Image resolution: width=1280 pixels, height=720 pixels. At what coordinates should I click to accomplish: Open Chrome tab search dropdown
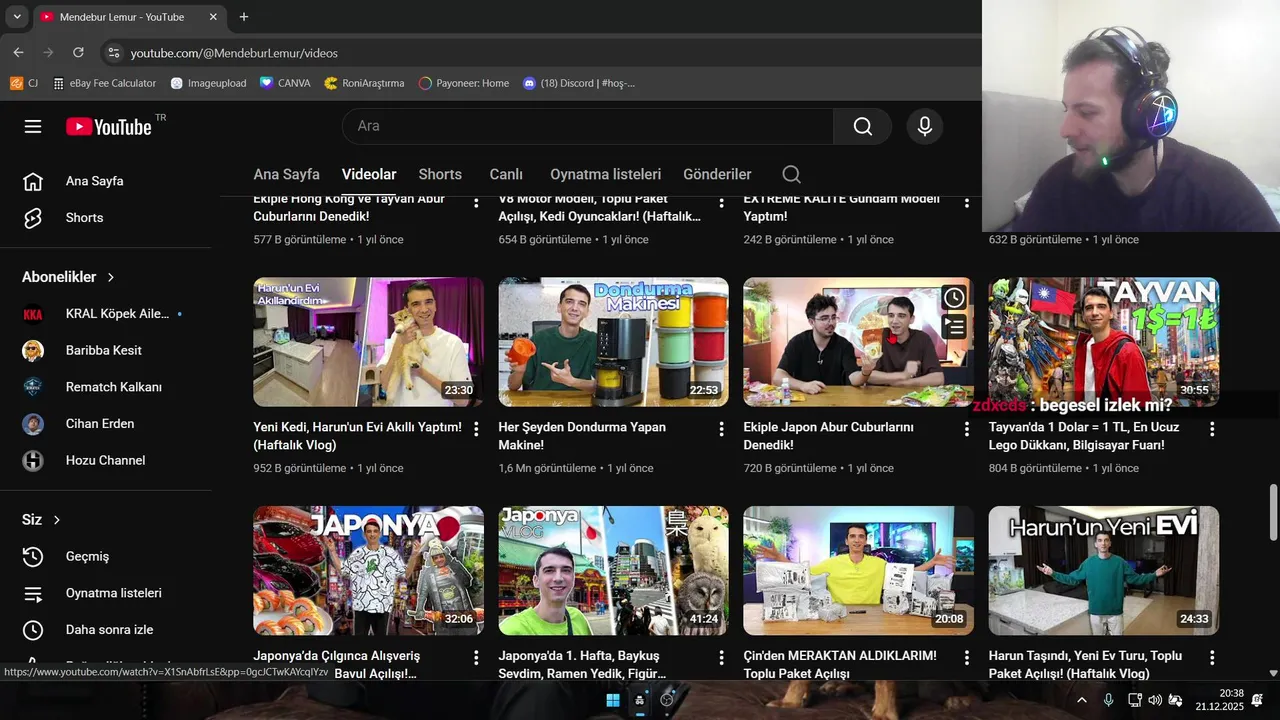coord(16,17)
